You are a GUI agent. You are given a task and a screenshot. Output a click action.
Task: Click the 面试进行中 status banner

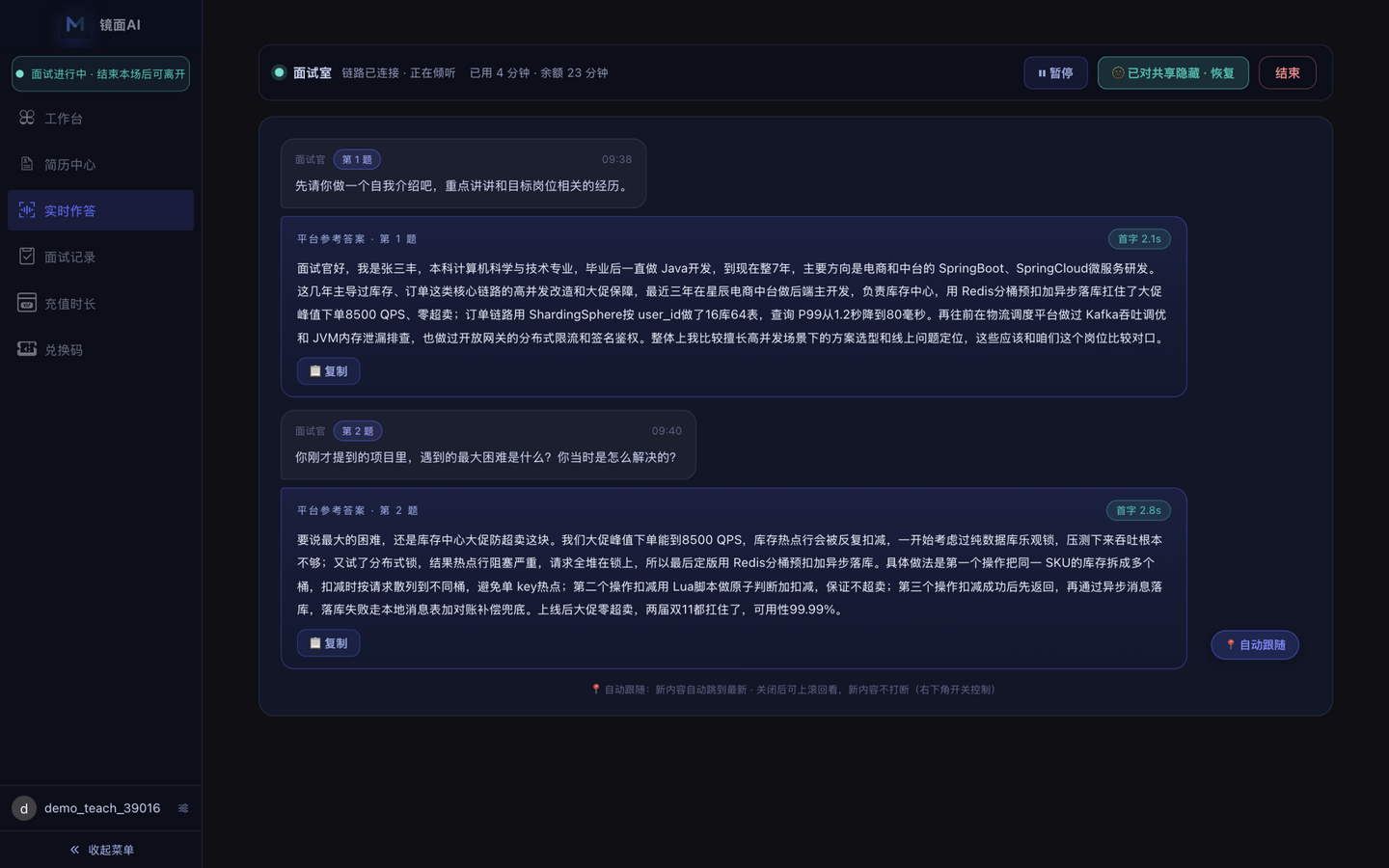[x=100, y=74]
